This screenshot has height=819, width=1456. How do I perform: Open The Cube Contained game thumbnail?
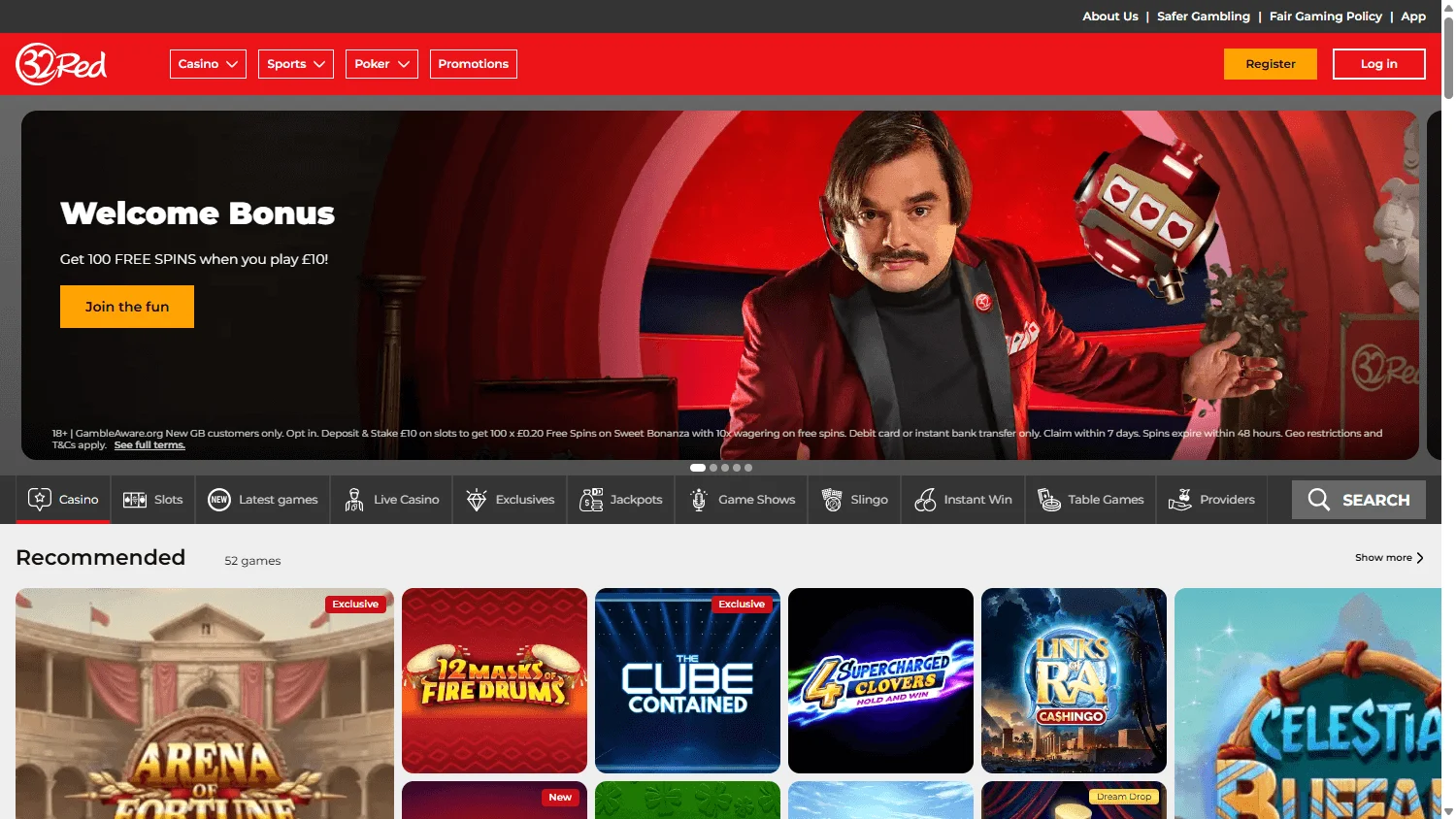click(687, 680)
